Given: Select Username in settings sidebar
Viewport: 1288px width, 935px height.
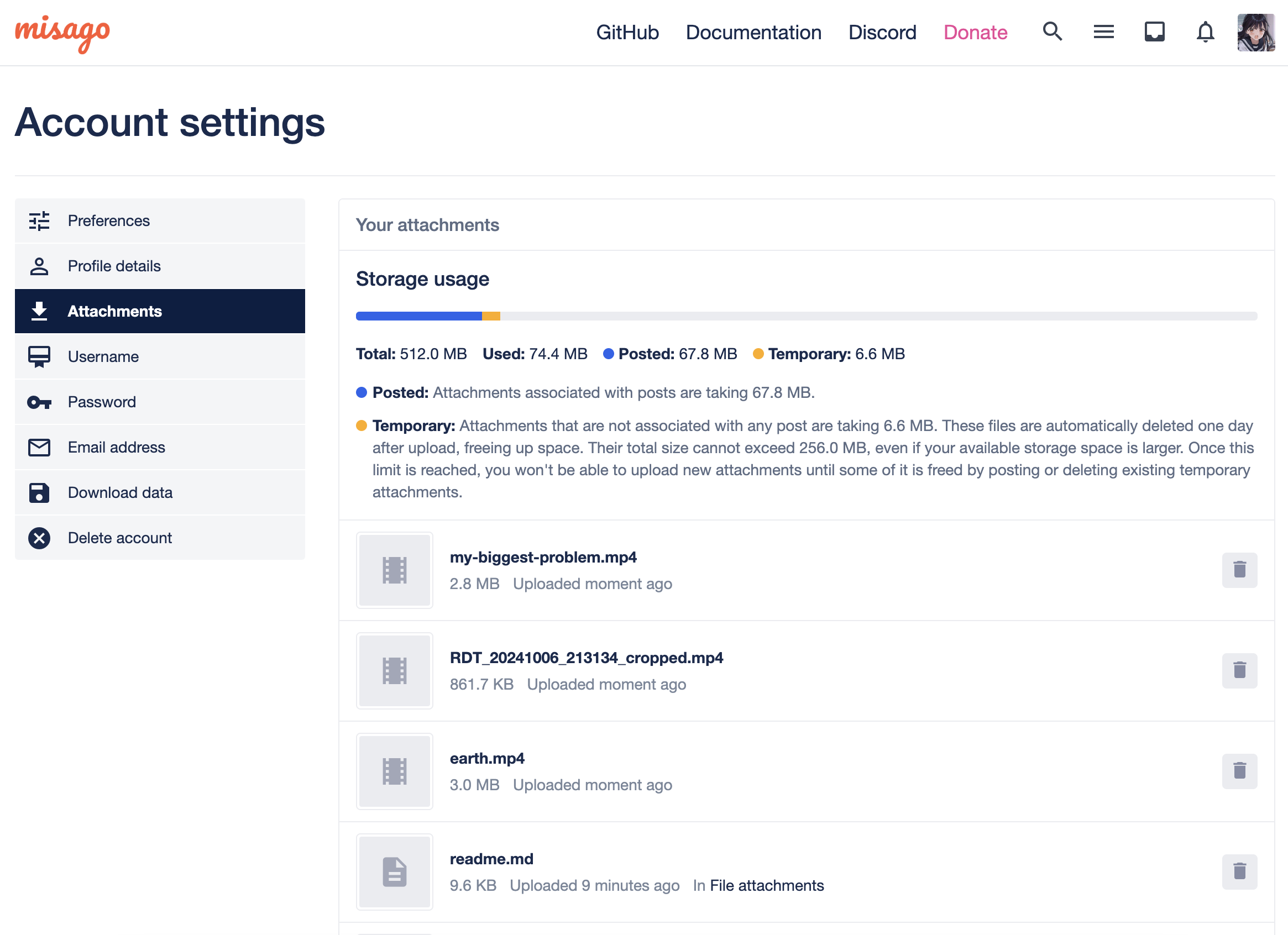Looking at the screenshot, I should [x=103, y=356].
